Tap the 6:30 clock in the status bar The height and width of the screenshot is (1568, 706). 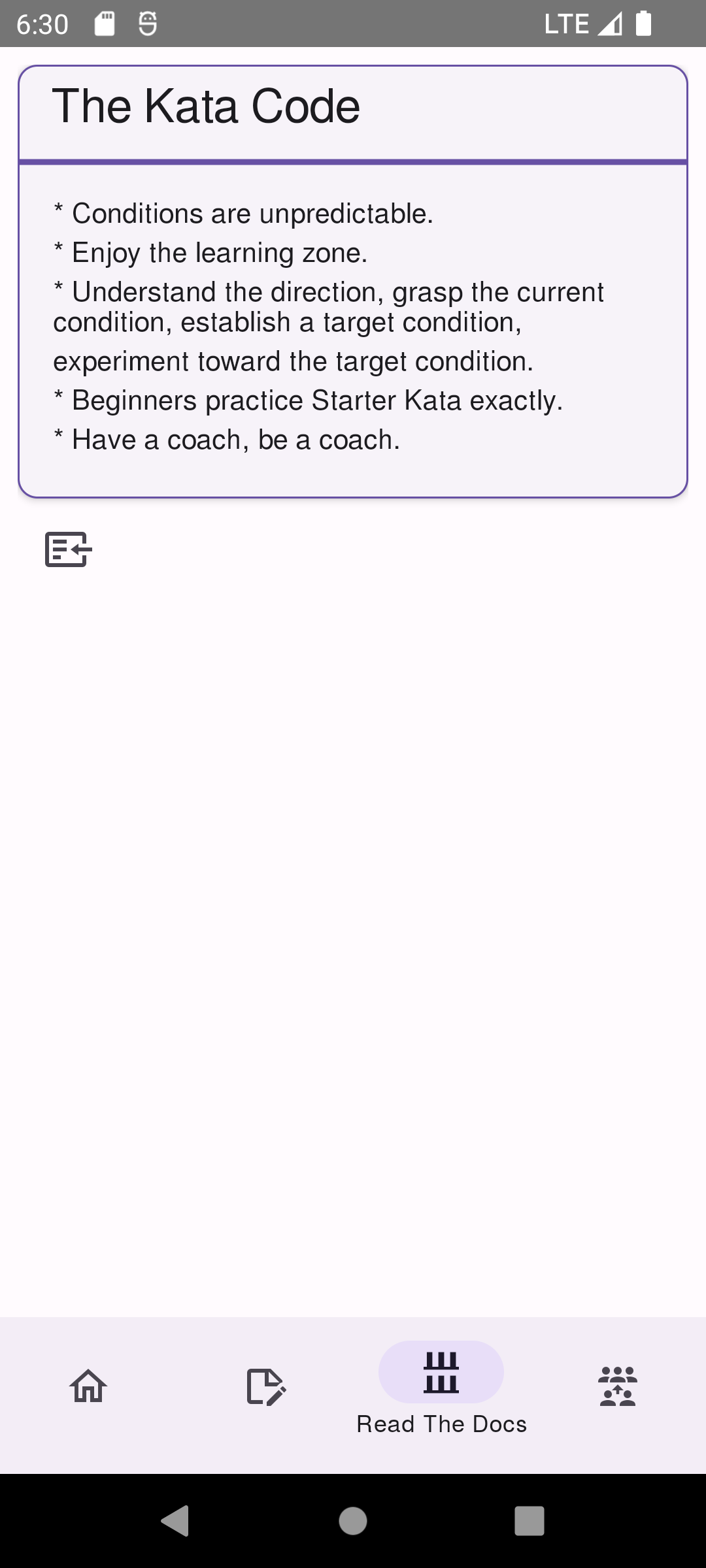pos(42,25)
